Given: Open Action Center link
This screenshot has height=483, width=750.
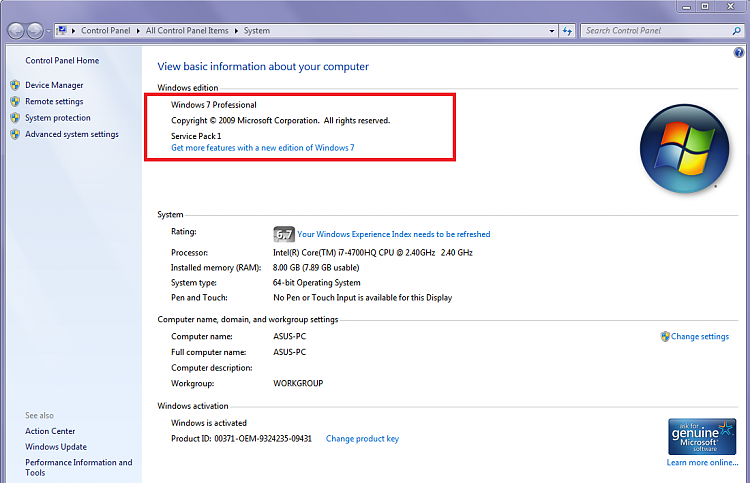Looking at the screenshot, I should click(x=50, y=431).
